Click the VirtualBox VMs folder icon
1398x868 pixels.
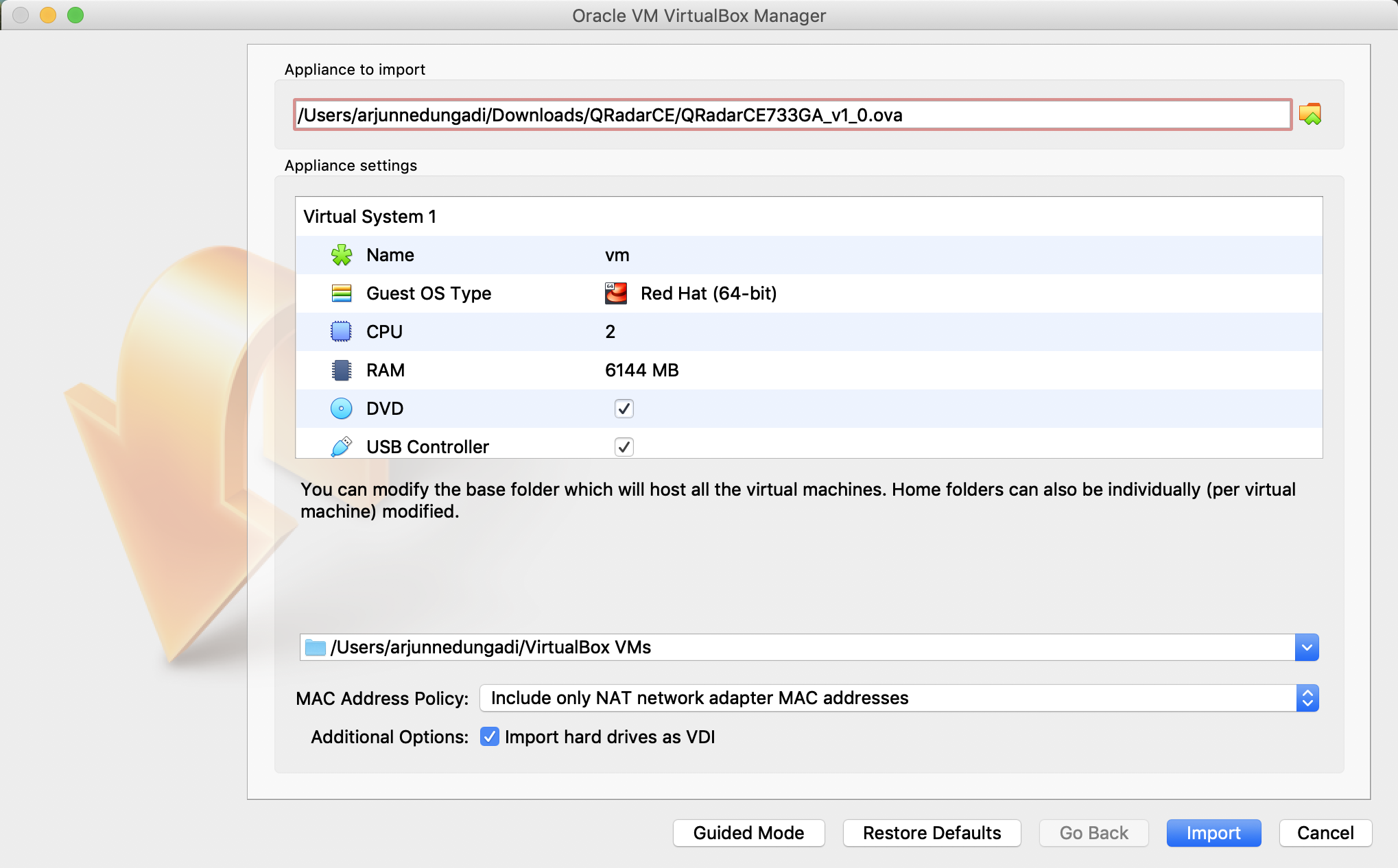[x=316, y=647]
